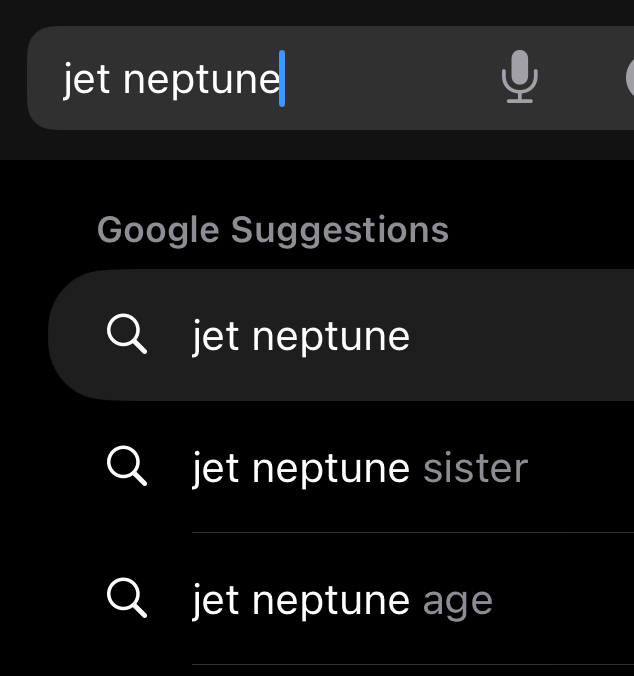The height and width of the screenshot is (676, 634).
Task: Click the clear-text button at the search field's edge
Action: tap(630, 78)
